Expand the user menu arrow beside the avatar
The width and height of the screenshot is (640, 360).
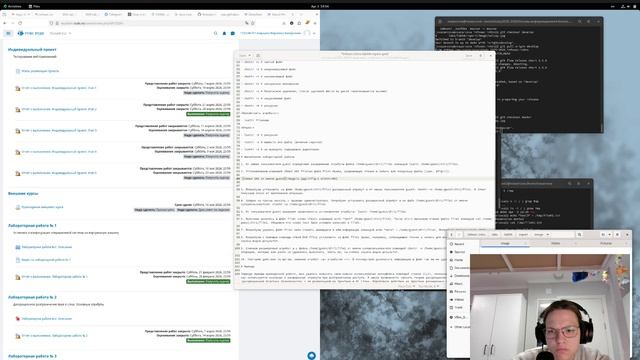point(314,33)
